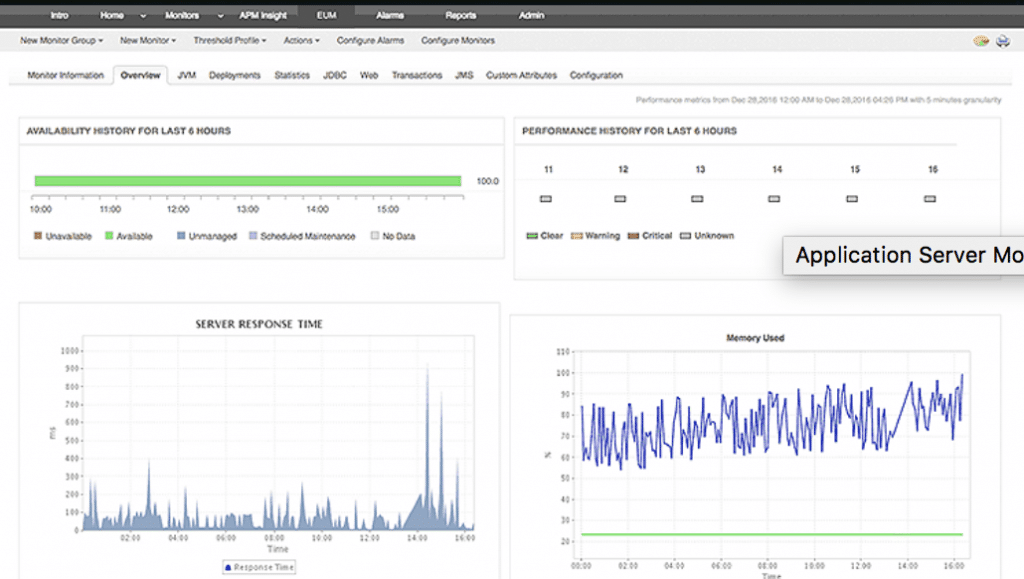Screen dimensions: 1024x579
Task: Click the hour 16 status icon in Performance History
Action: (930, 199)
